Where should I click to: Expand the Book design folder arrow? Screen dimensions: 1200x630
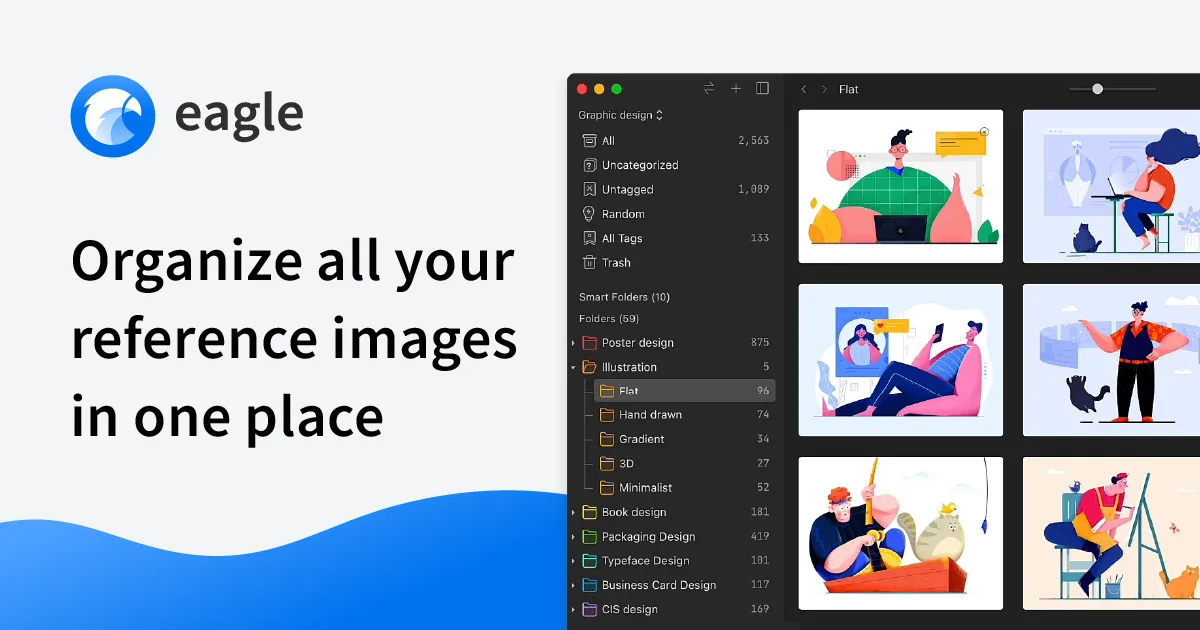tap(574, 513)
